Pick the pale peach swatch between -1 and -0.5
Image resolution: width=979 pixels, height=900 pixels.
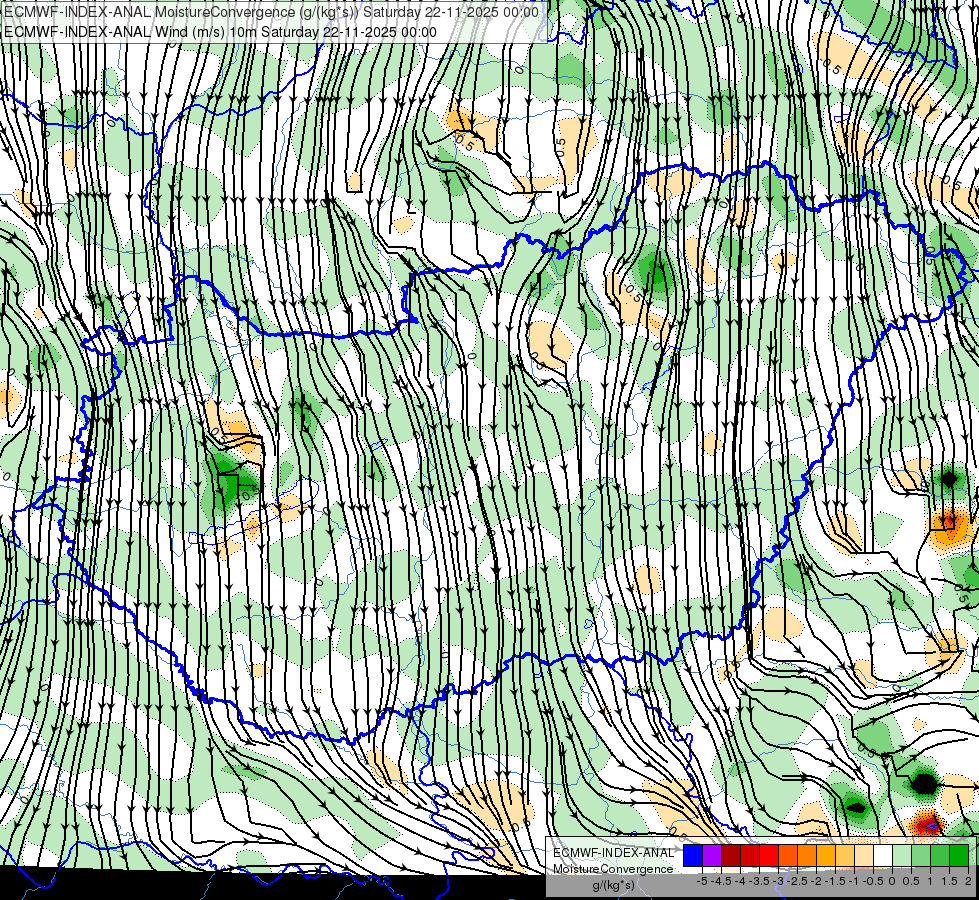(864, 856)
